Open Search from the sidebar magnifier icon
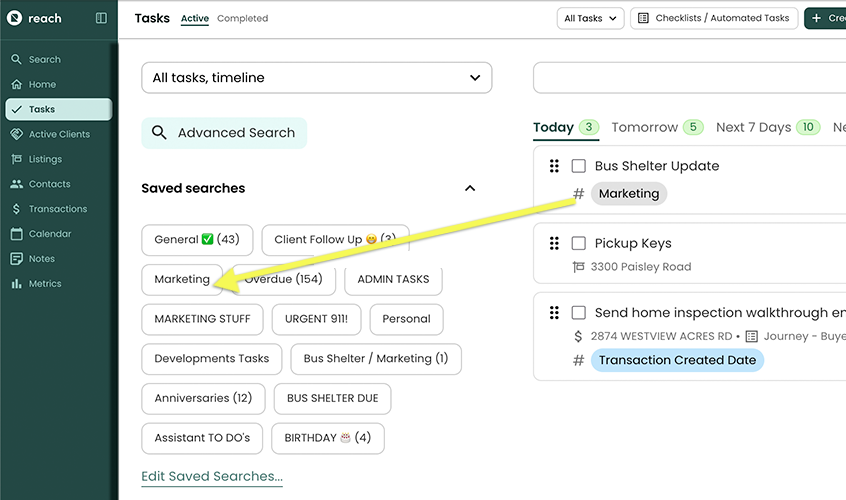 [x=16, y=60]
